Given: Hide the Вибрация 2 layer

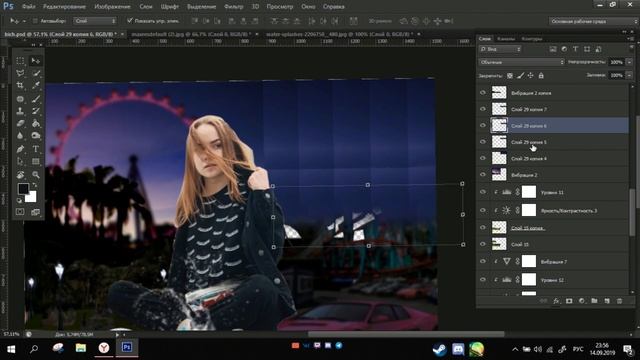Looking at the screenshot, I should coord(483,175).
